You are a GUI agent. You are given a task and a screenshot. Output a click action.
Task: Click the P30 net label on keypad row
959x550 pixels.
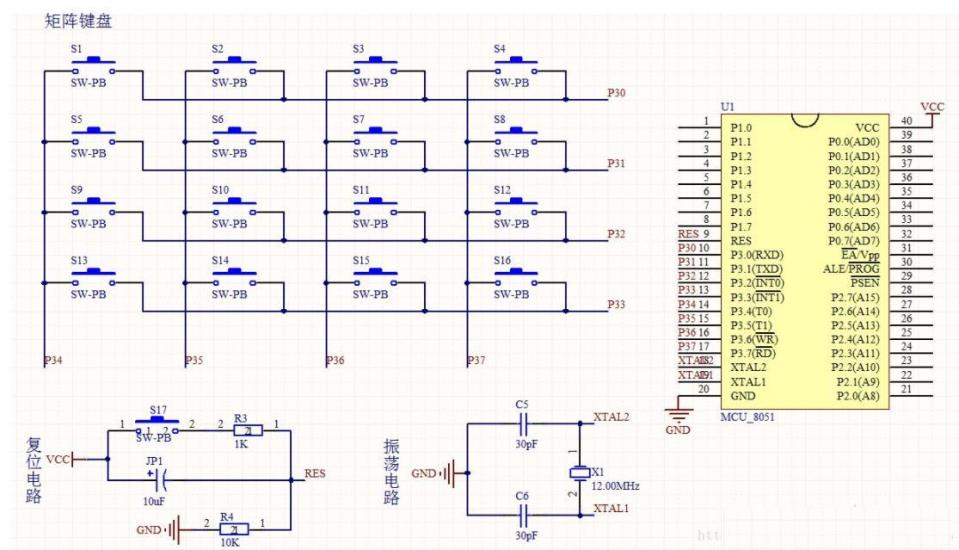pyautogui.click(x=616, y=93)
